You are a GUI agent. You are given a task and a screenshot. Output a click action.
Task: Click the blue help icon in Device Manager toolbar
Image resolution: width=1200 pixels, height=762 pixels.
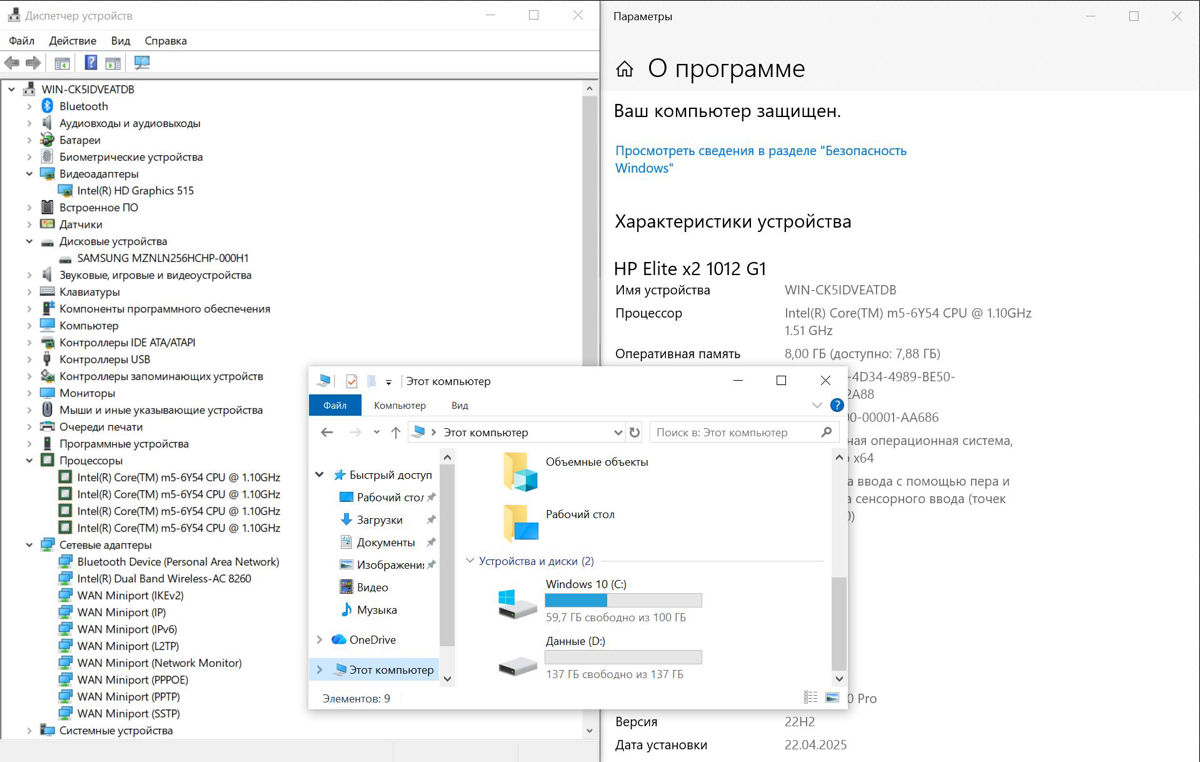point(90,63)
